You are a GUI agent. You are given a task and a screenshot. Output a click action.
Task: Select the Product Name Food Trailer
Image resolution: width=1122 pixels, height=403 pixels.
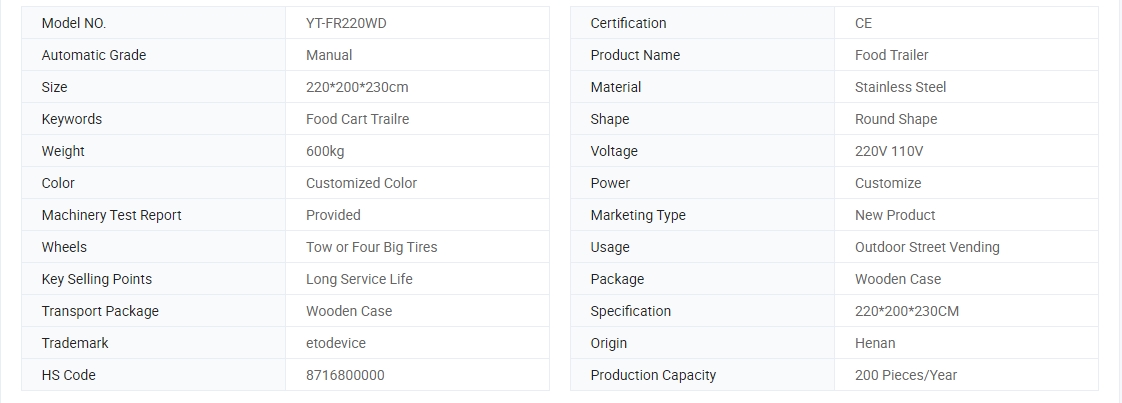pos(892,55)
